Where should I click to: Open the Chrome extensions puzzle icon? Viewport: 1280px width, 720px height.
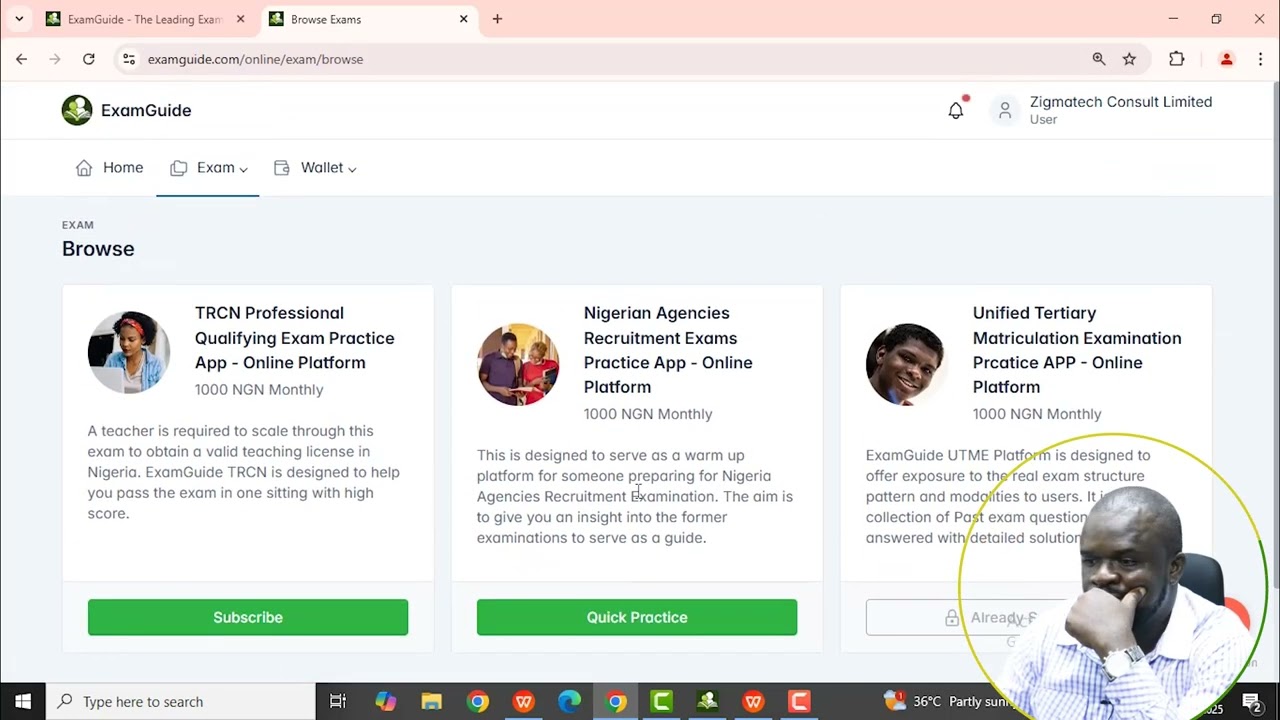[1177, 59]
